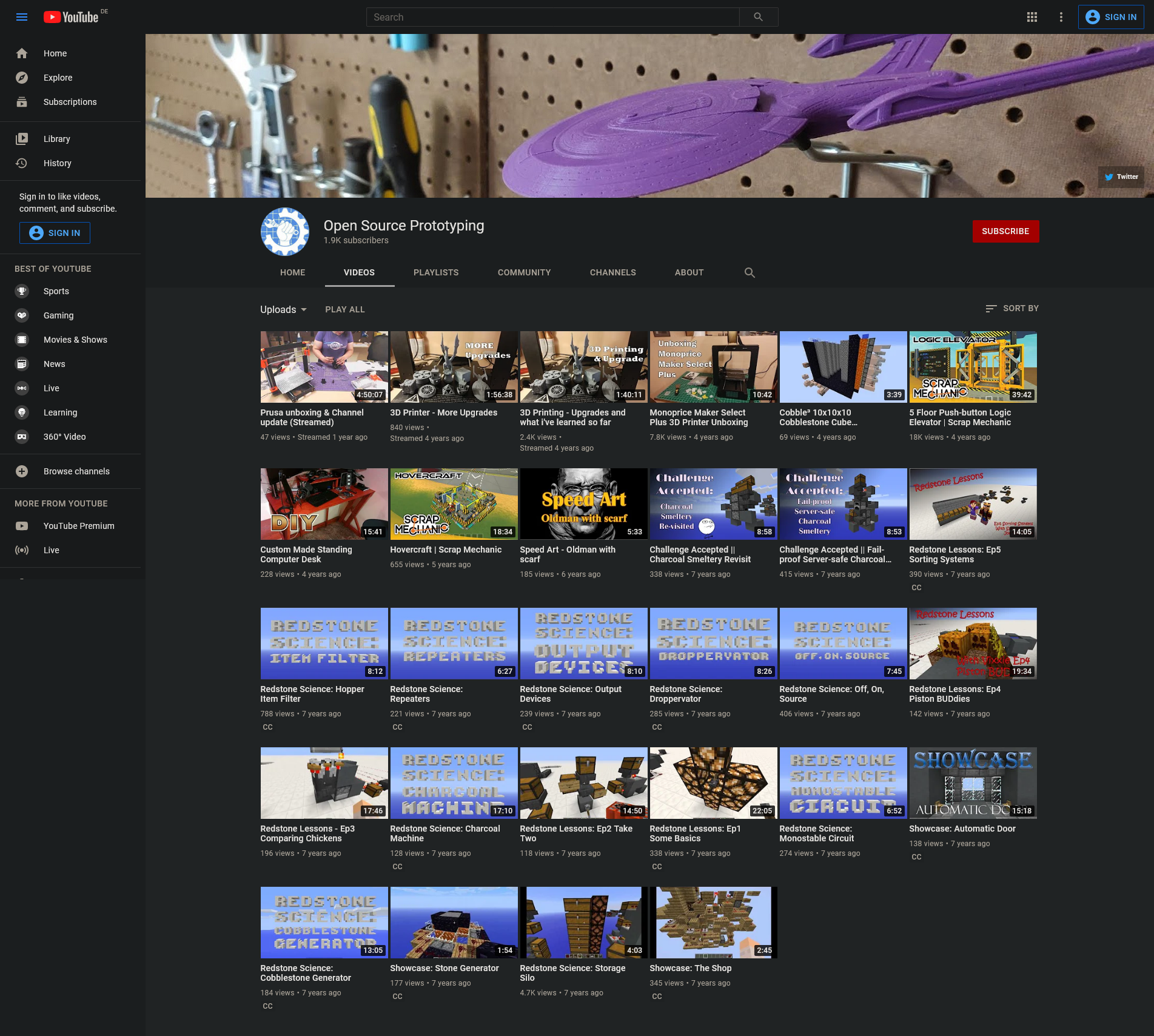Click Sign In button in sidebar
The image size is (1154, 1036).
click(x=55, y=233)
